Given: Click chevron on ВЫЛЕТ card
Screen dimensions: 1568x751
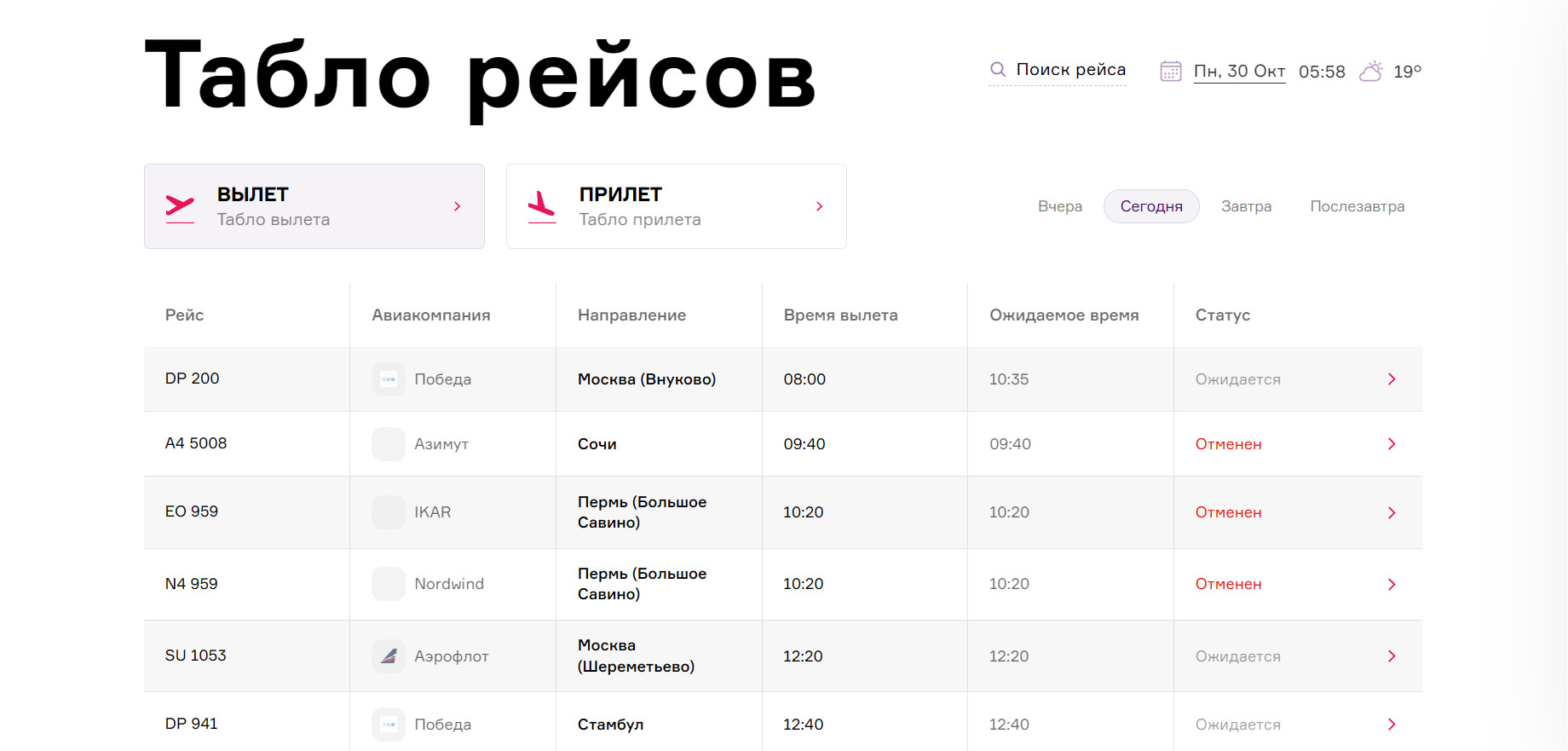Looking at the screenshot, I should [x=458, y=206].
